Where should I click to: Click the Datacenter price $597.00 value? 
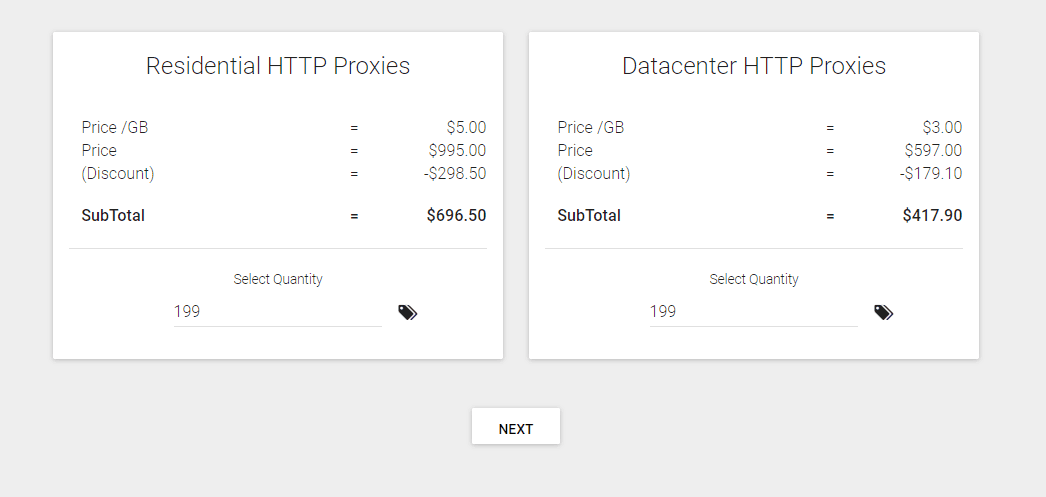[933, 150]
